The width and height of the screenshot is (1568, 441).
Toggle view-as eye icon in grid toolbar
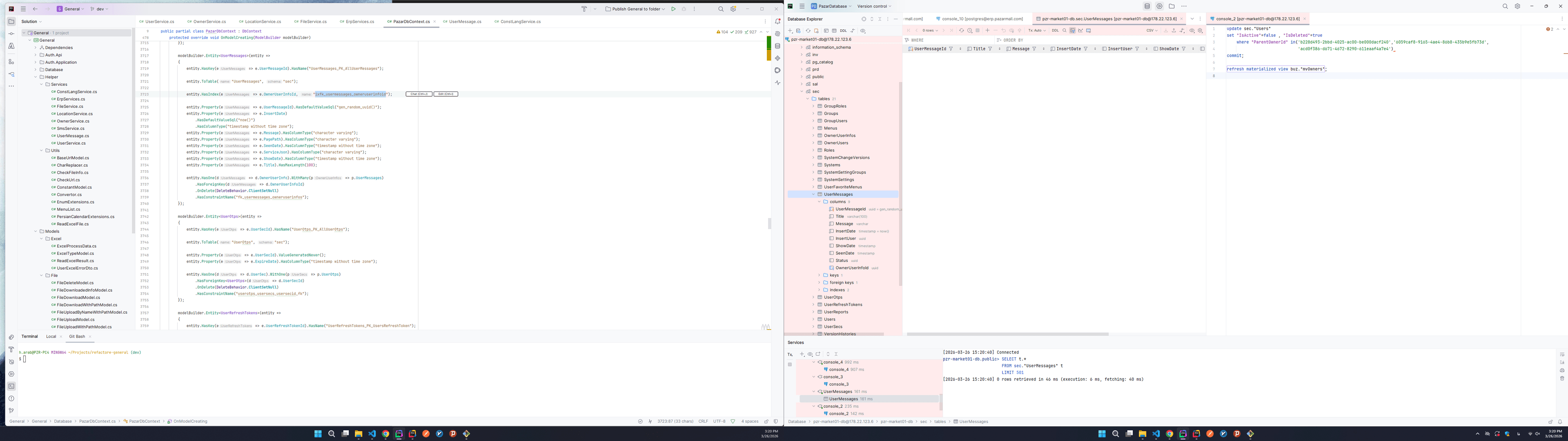pos(1192,31)
